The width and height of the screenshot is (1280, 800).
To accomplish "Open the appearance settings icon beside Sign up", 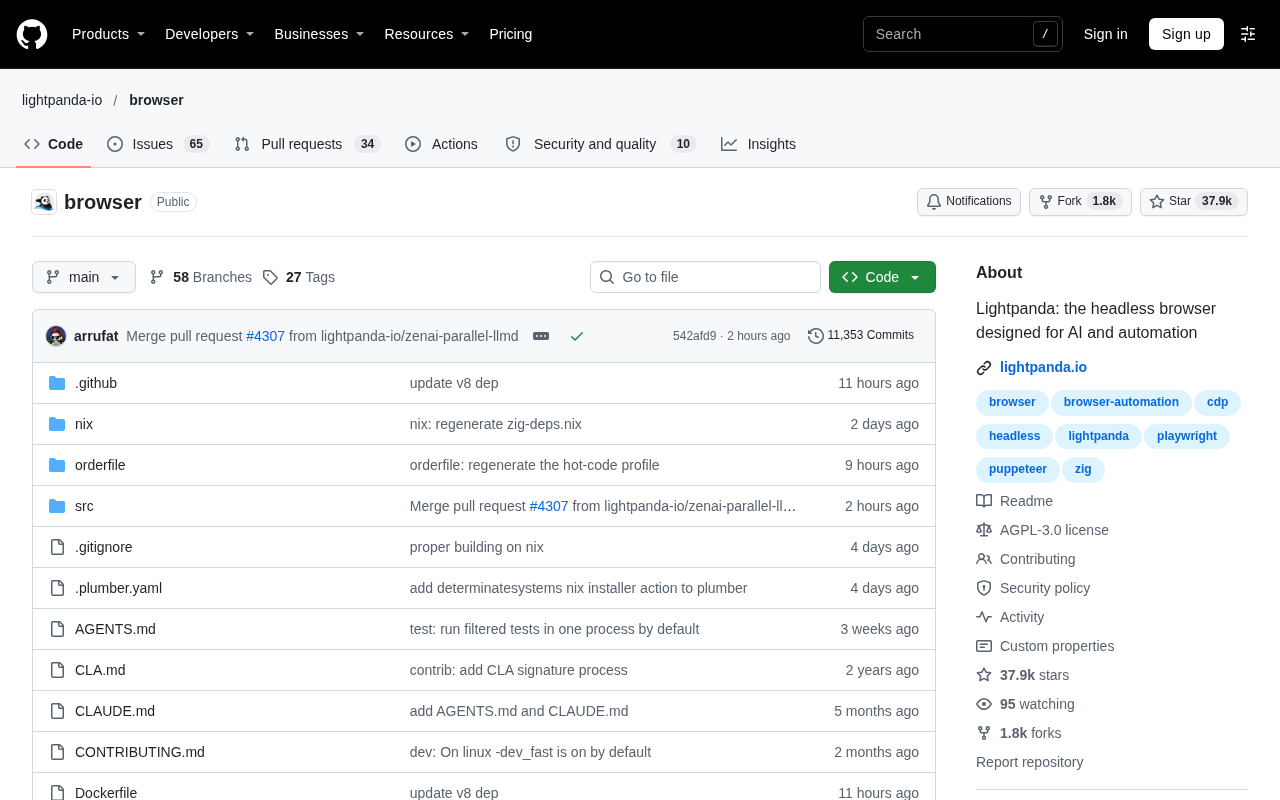I will click(1248, 34).
